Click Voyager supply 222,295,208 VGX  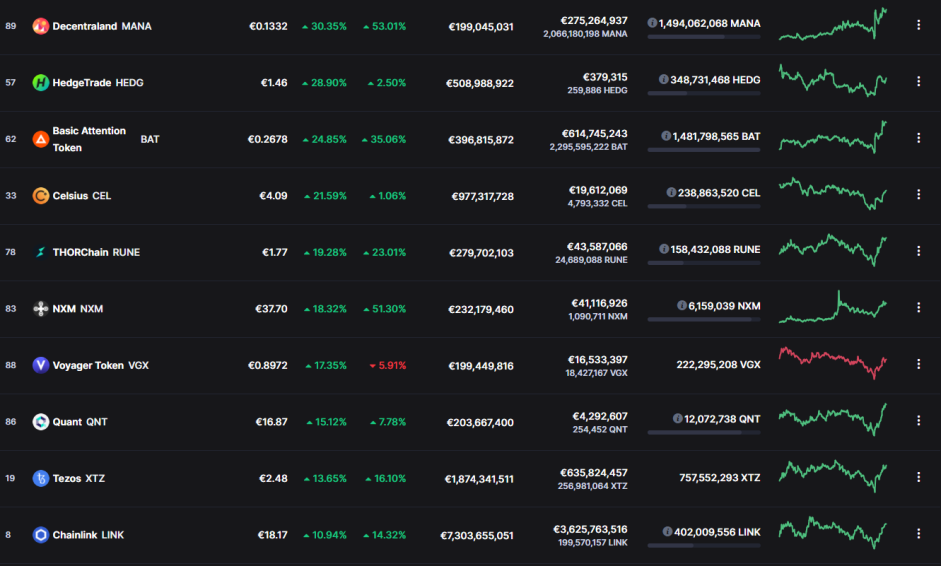click(718, 365)
